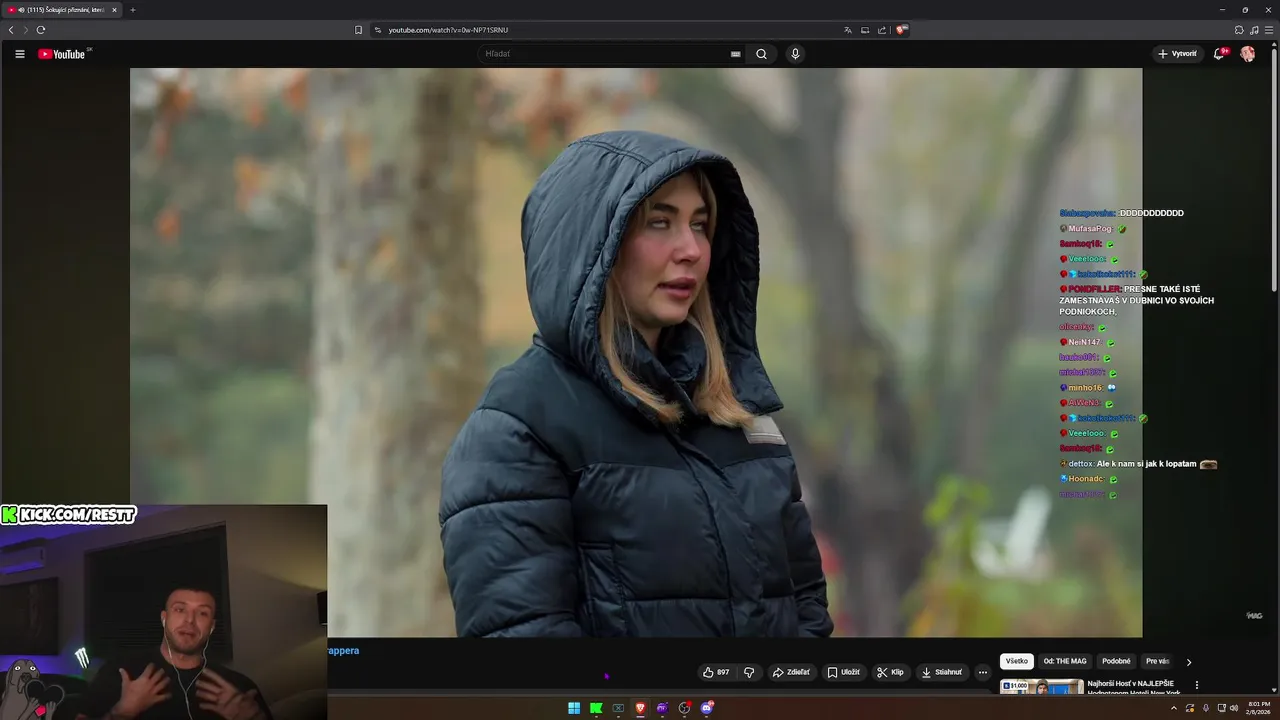This screenshot has width=1280, height=720.
Task: Save video with Uložiť button
Action: point(843,672)
